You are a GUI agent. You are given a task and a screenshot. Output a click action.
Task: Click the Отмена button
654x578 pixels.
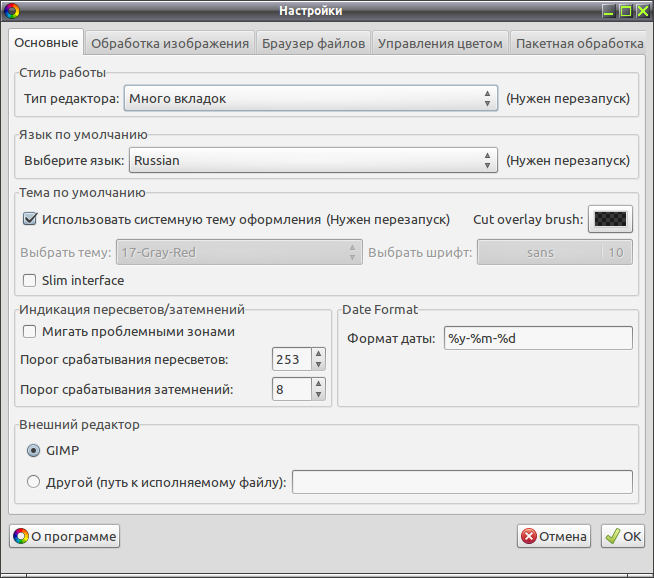(554, 536)
